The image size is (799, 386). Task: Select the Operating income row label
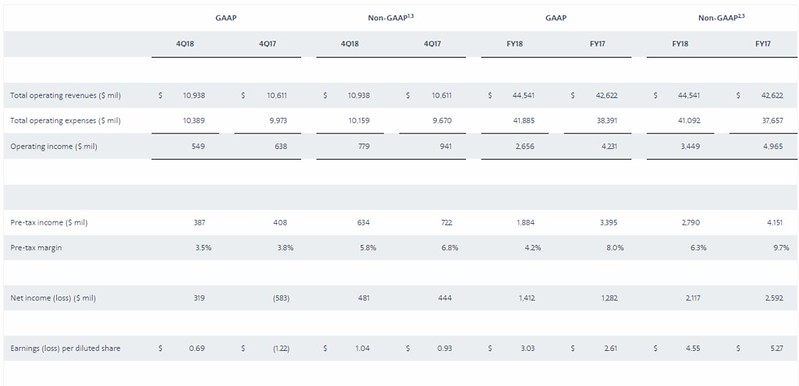54,146
